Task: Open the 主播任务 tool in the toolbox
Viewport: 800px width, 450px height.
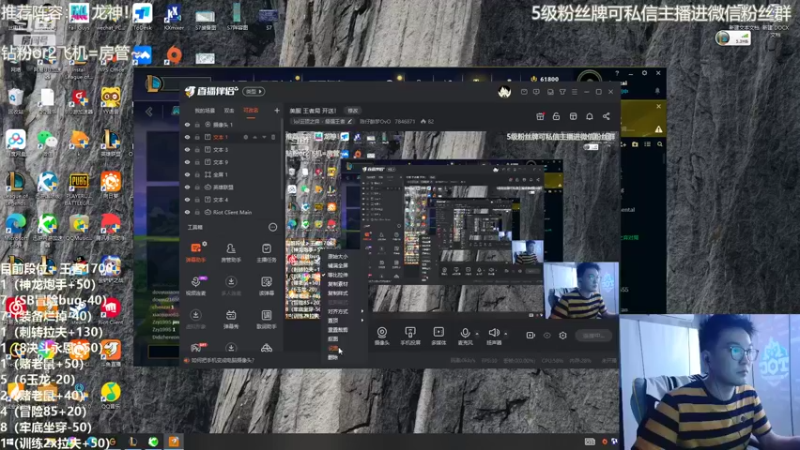Action: pyautogui.click(x=266, y=252)
